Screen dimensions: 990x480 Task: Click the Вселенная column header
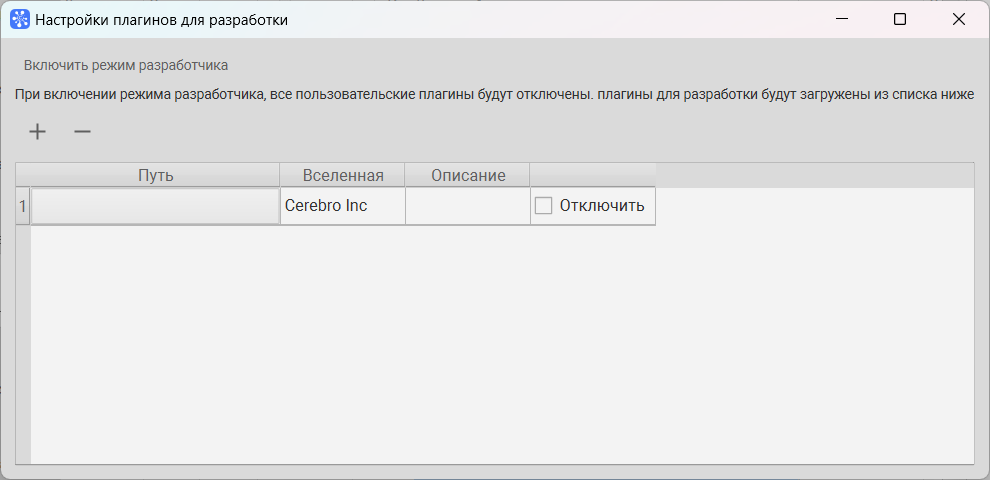pos(343,175)
